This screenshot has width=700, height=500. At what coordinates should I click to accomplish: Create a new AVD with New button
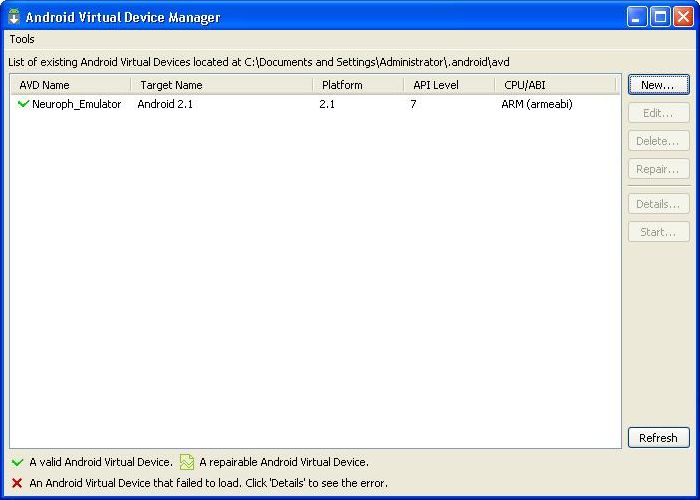pos(658,85)
